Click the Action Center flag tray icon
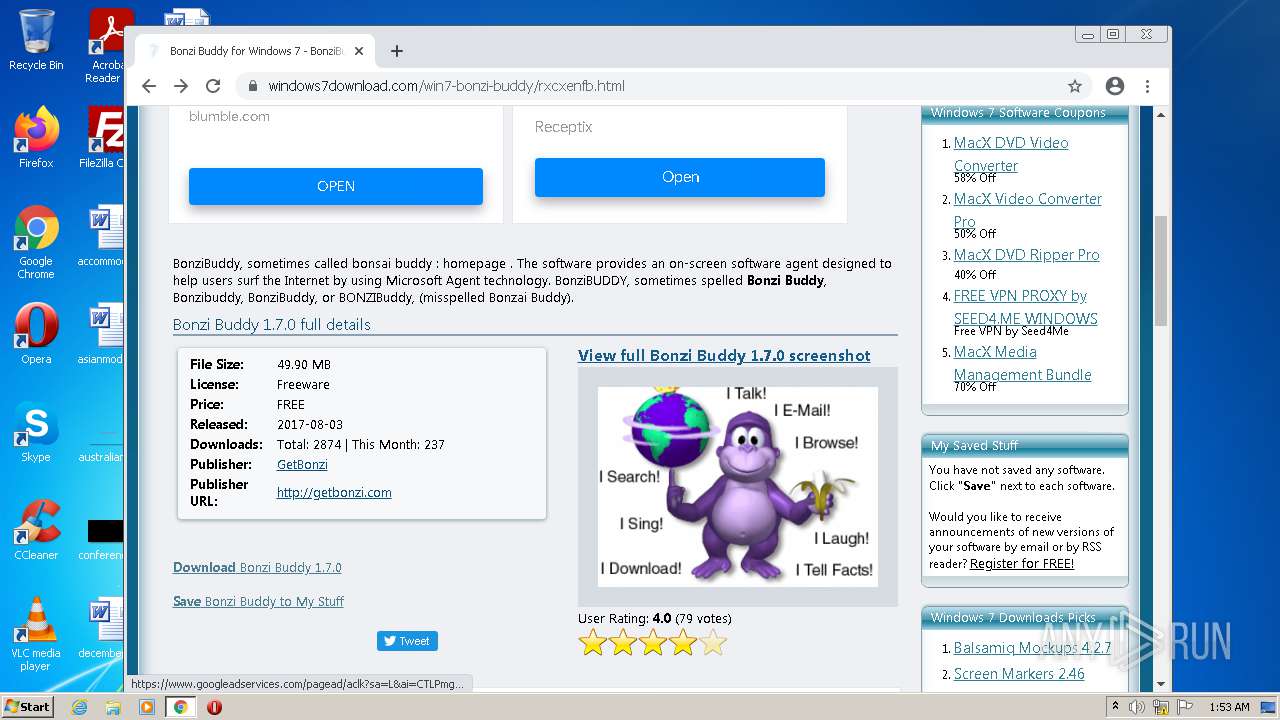 coord(1185,707)
